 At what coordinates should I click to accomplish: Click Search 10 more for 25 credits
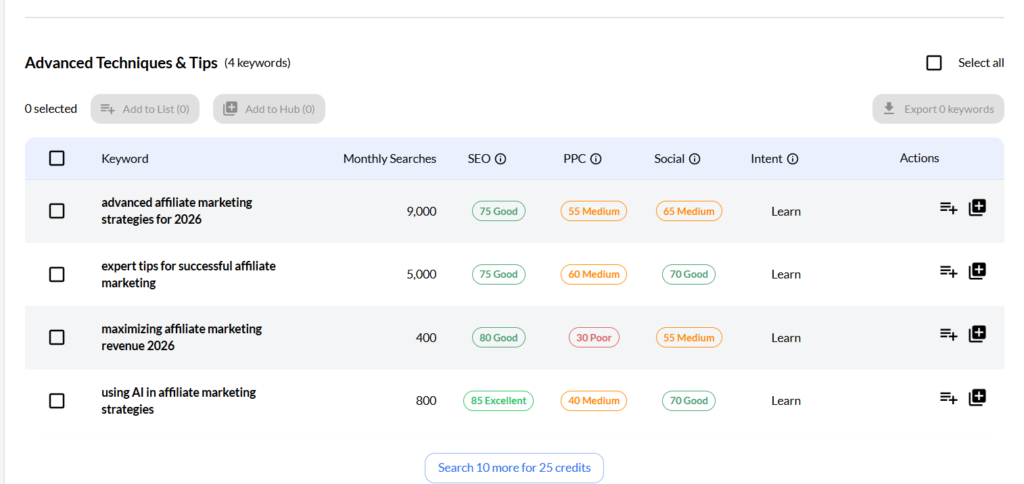point(514,468)
